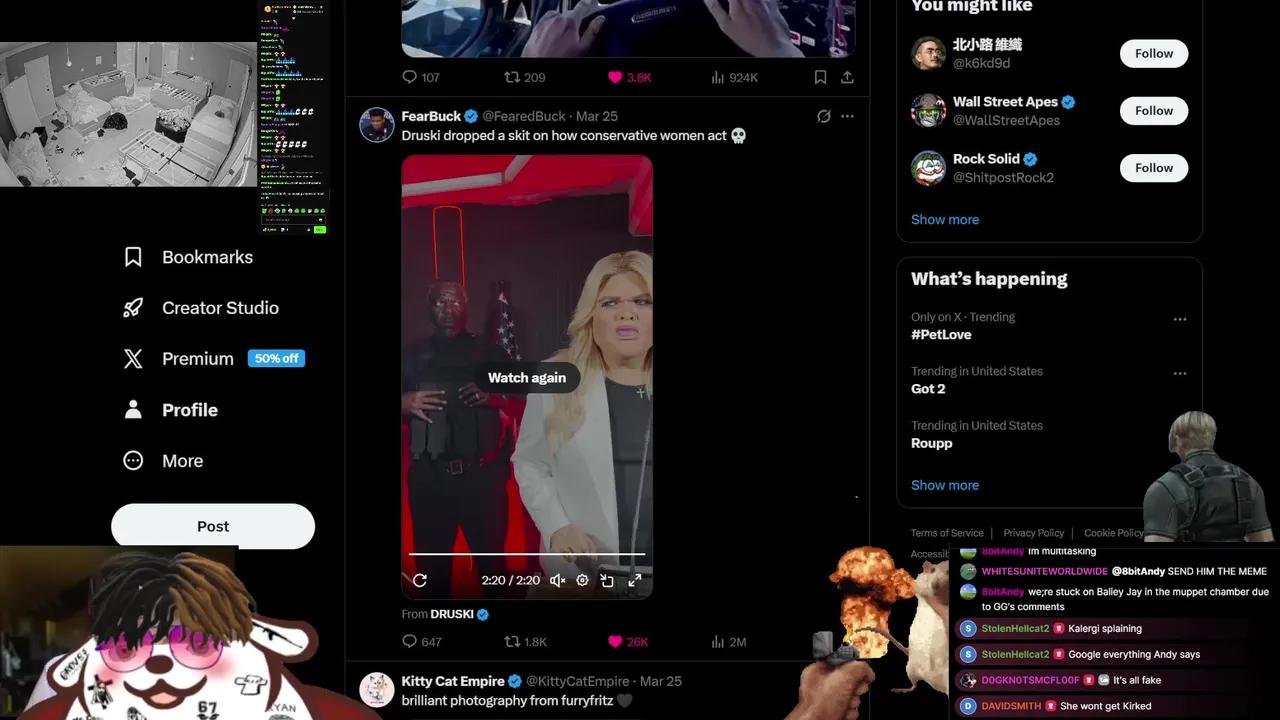This screenshot has height=720, width=1280.
Task: Follow Rock Solid account
Action: coord(1154,168)
